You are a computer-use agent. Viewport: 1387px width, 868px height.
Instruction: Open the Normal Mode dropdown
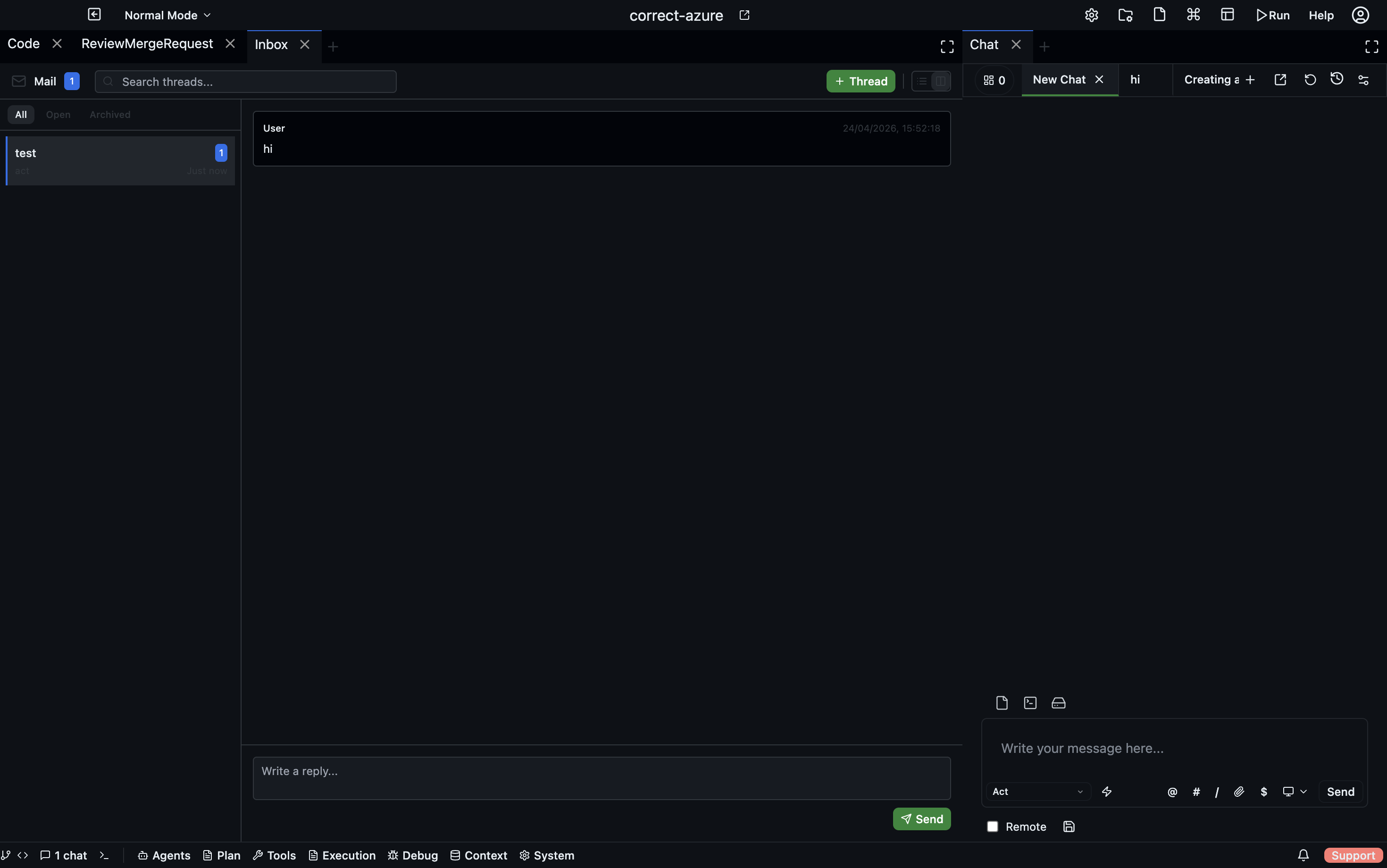point(167,16)
